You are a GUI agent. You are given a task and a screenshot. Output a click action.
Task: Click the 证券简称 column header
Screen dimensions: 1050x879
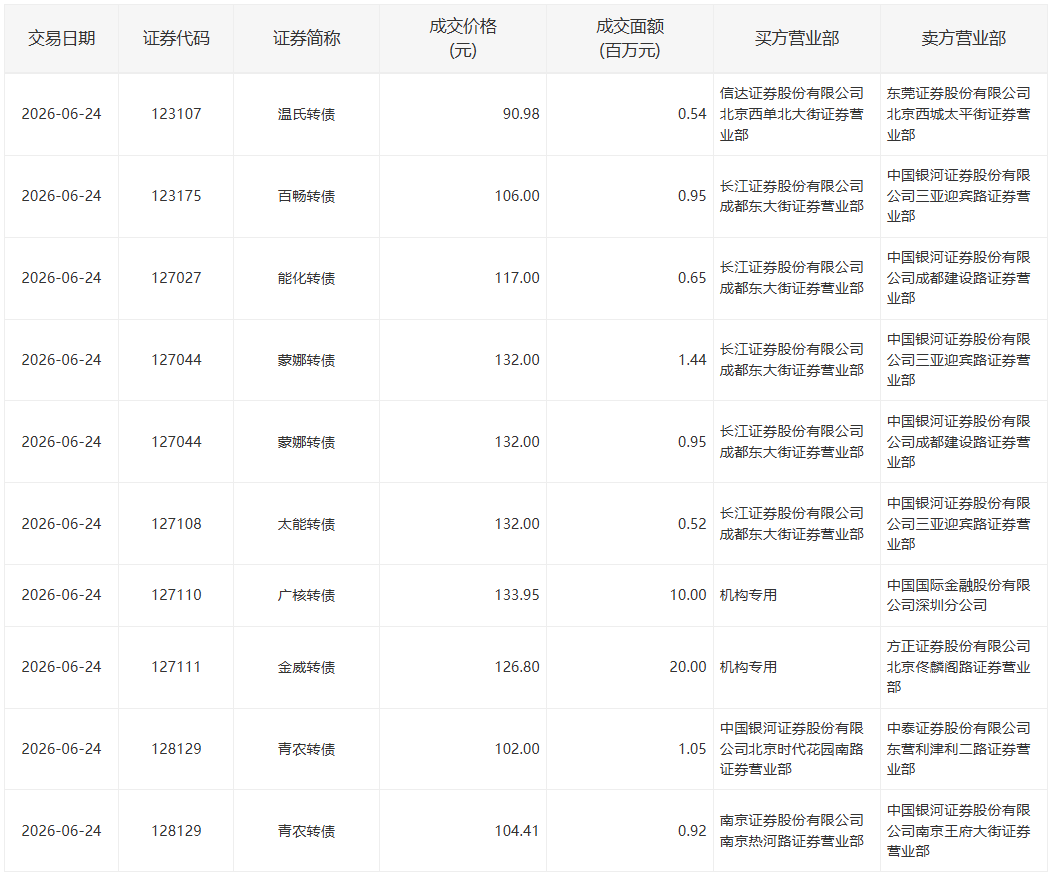(307, 39)
